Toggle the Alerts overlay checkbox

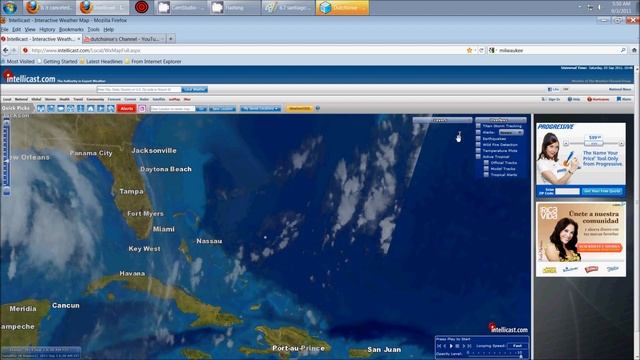478,132
